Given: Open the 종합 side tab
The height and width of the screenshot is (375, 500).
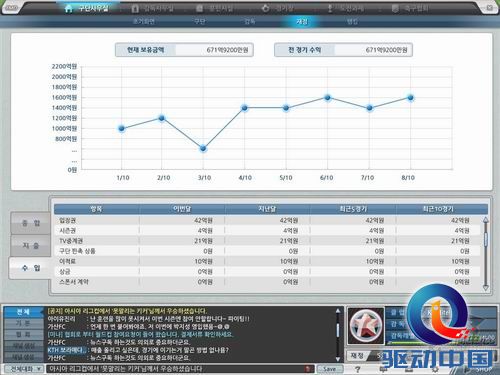Looking at the screenshot, I should pyautogui.click(x=30, y=223).
